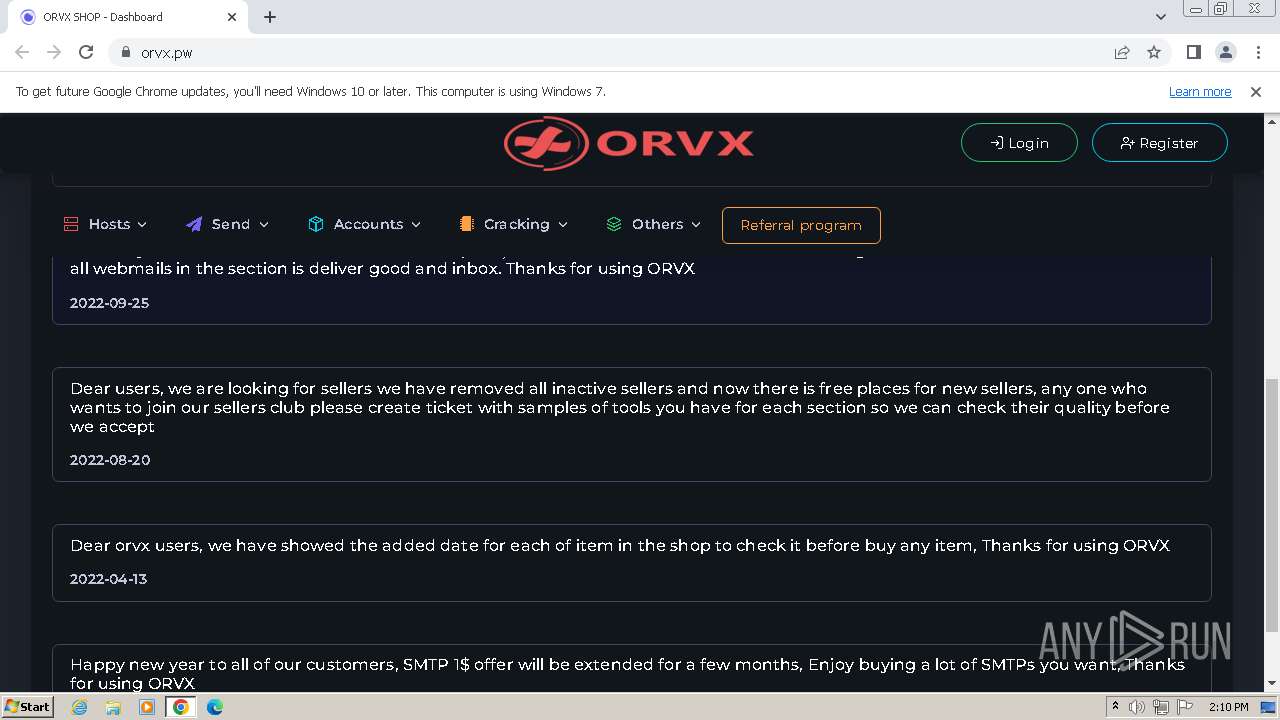
Task: Open Microsoft Edge from taskbar
Action: click(x=215, y=707)
